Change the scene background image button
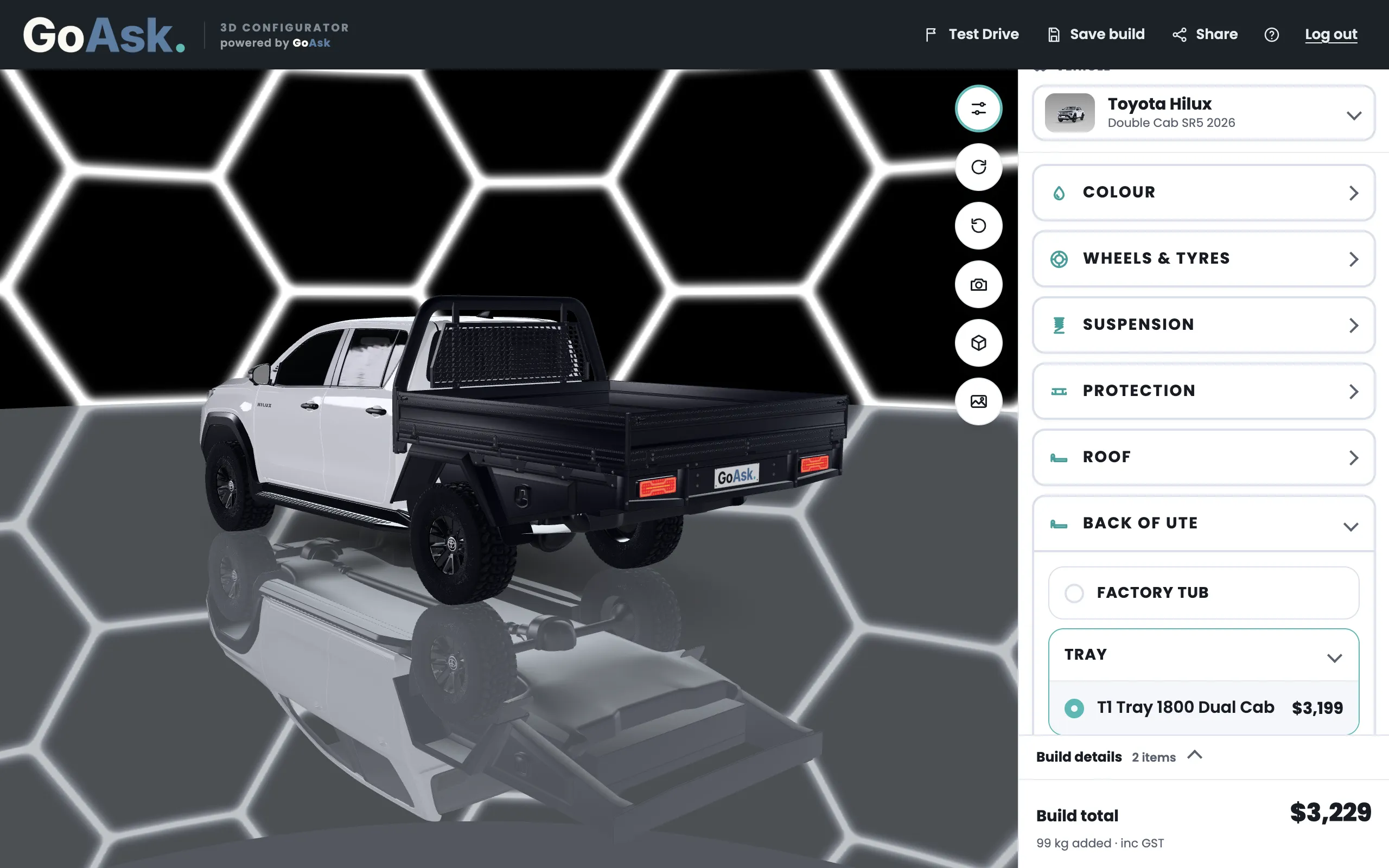The image size is (1389, 868). (979, 401)
